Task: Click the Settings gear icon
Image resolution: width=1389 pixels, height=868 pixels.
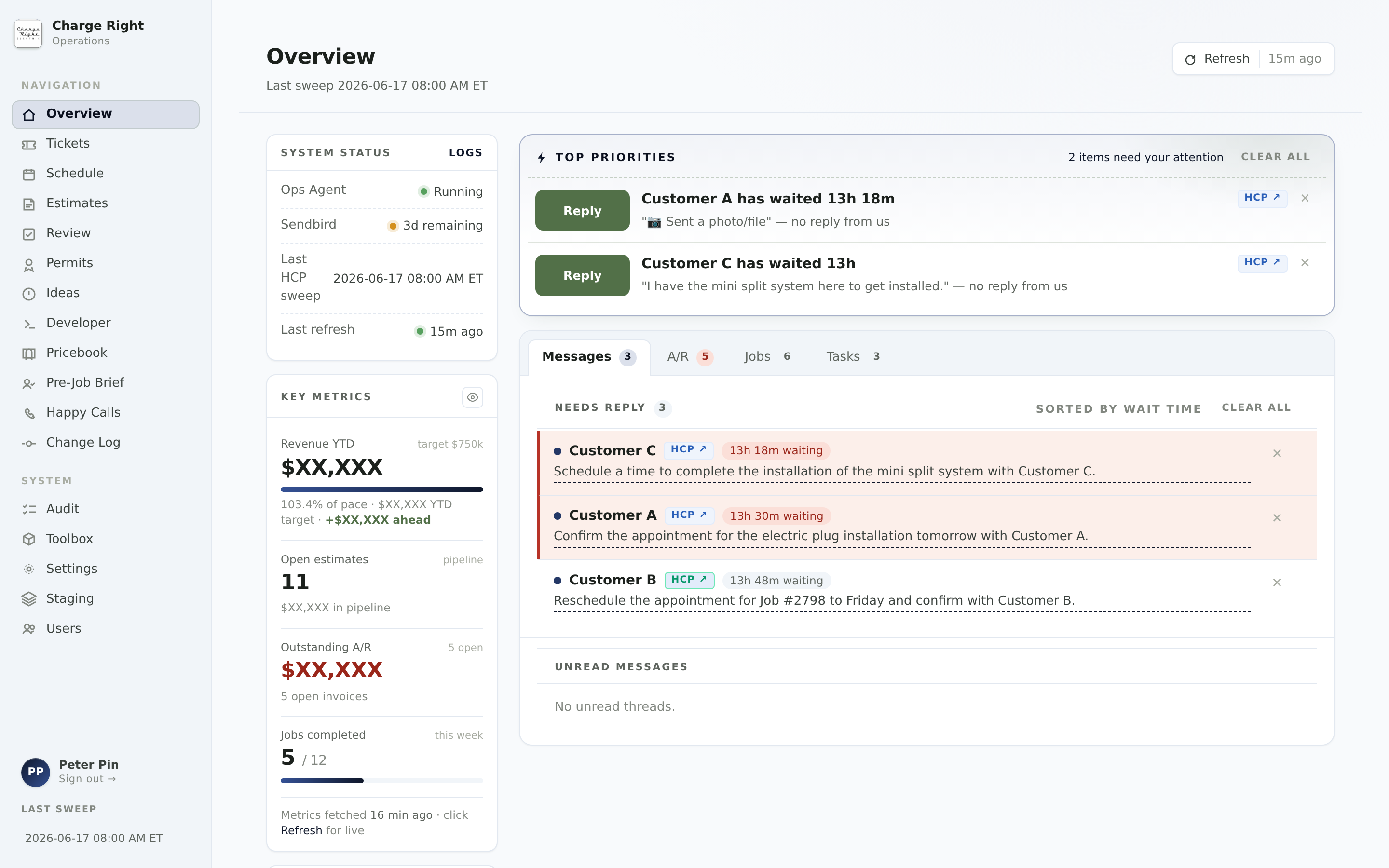Action: click(x=29, y=569)
